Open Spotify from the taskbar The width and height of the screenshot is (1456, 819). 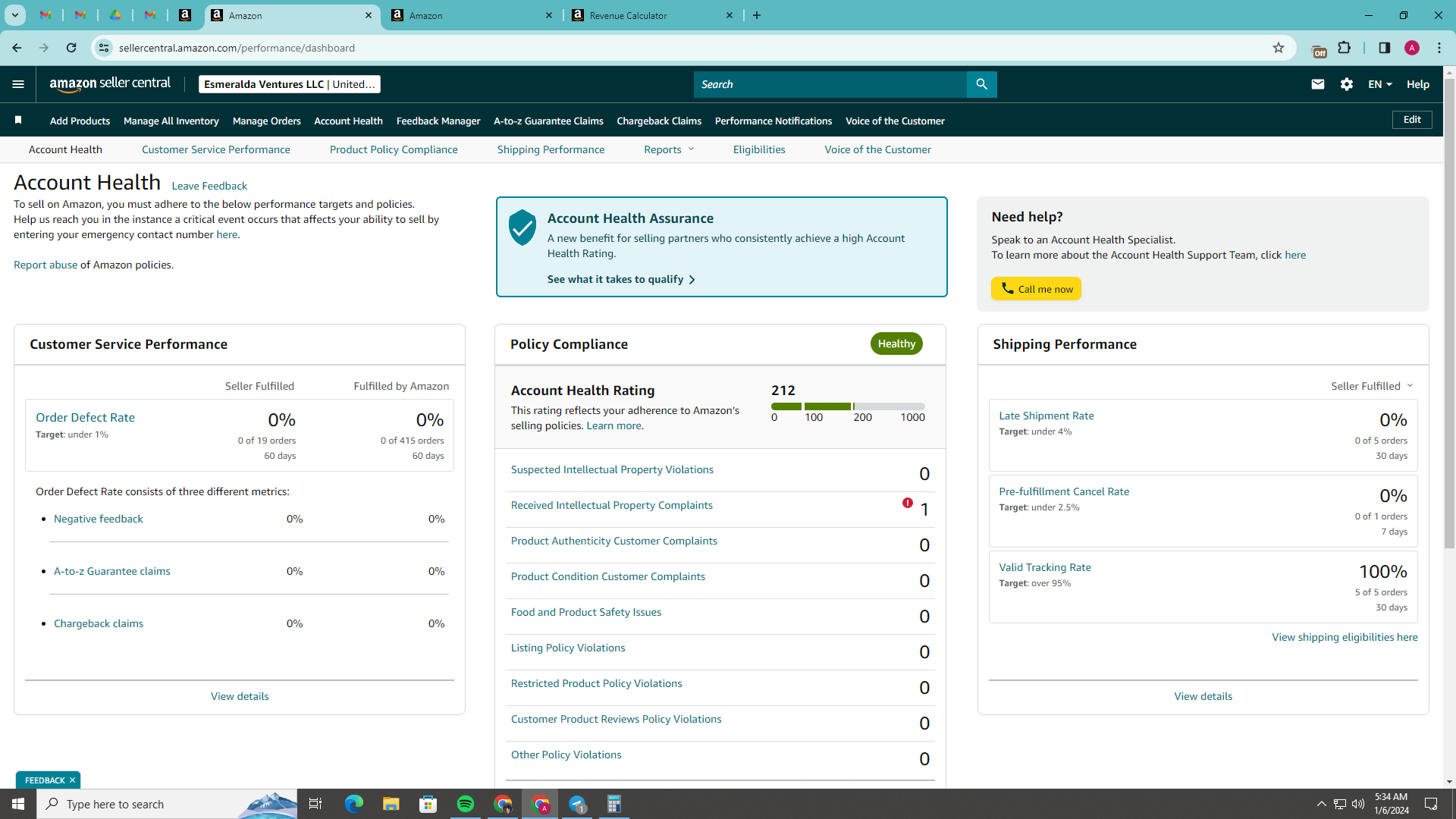click(466, 804)
